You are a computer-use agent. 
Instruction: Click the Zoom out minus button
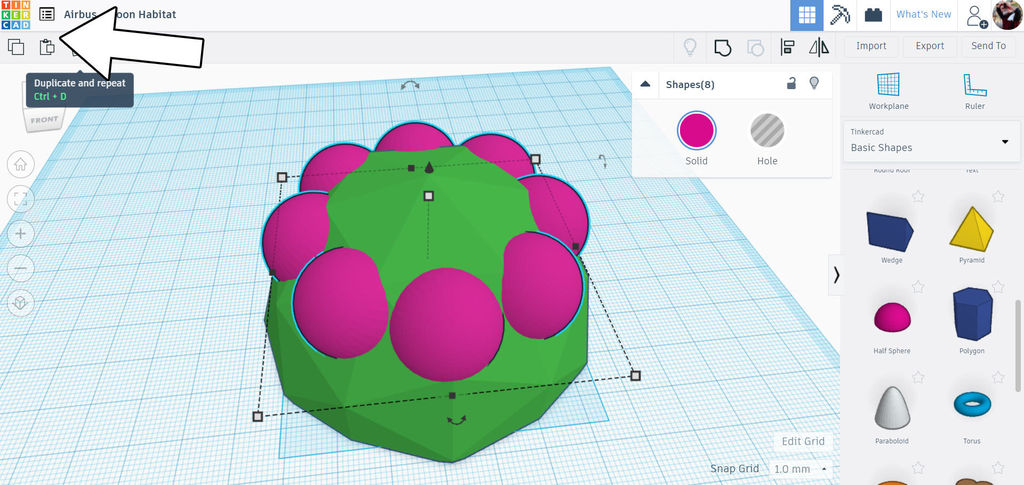(20, 268)
